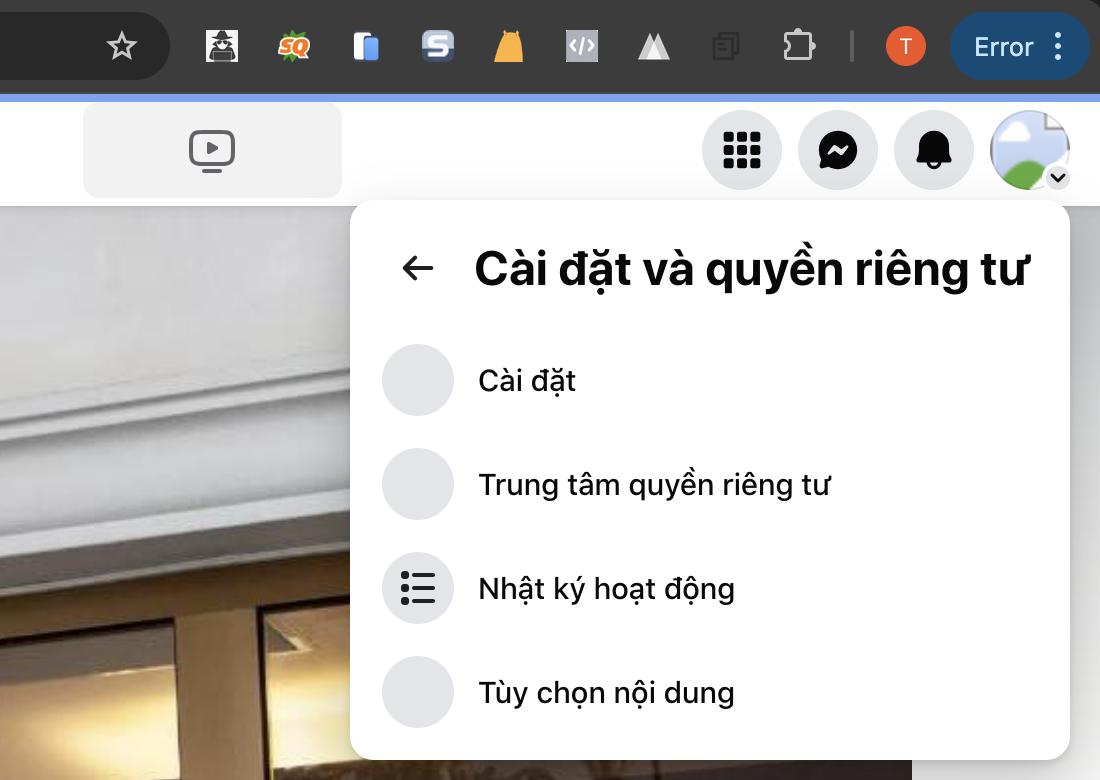Click the dimmed copy pages extension
The image size is (1100, 780).
point(726,46)
